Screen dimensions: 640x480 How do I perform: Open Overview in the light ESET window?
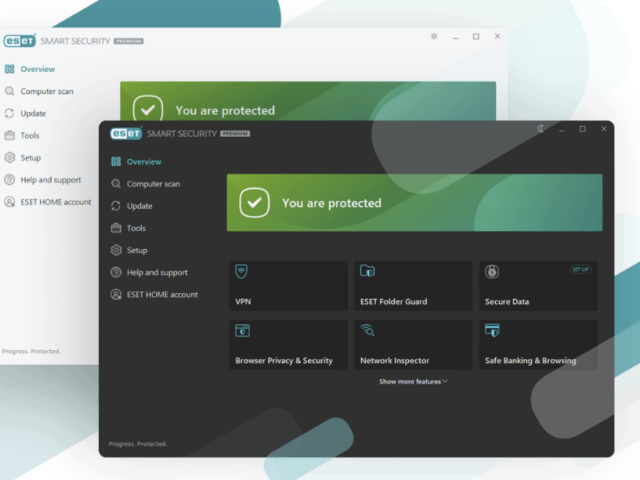tap(30, 69)
